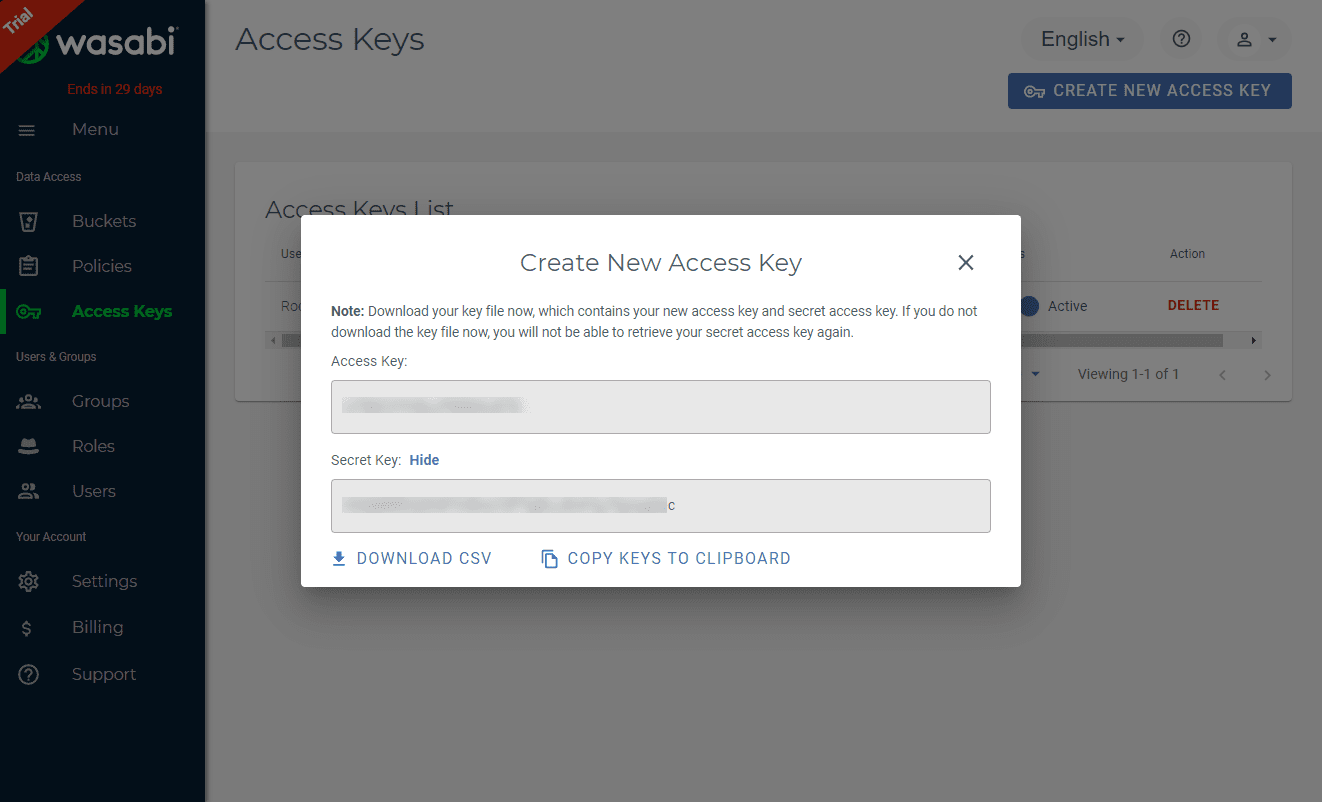Click the Roles hat icon

pos(28,447)
